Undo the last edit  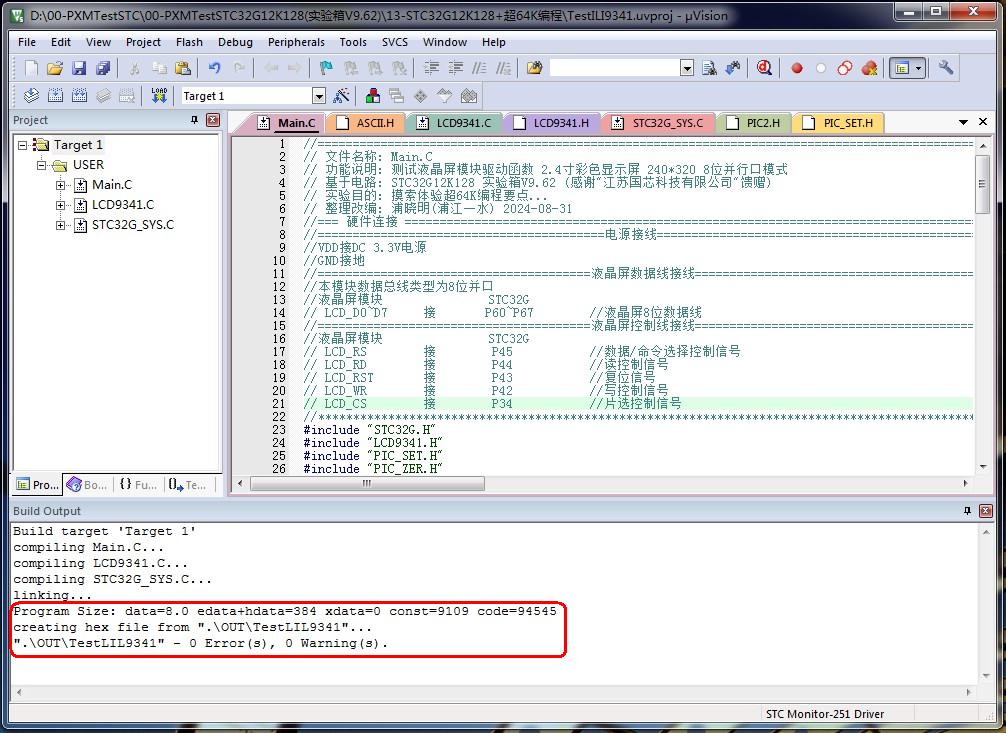tap(214, 68)
